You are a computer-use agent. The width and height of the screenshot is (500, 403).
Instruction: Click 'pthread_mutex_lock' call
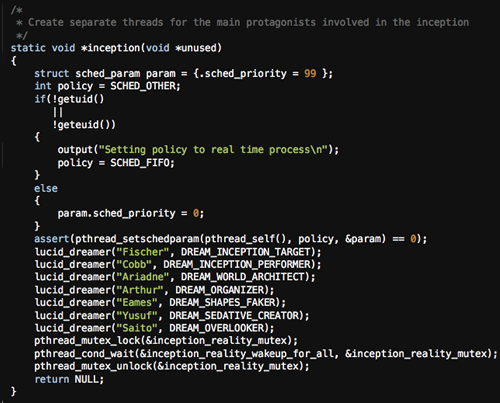click(87, 341)
